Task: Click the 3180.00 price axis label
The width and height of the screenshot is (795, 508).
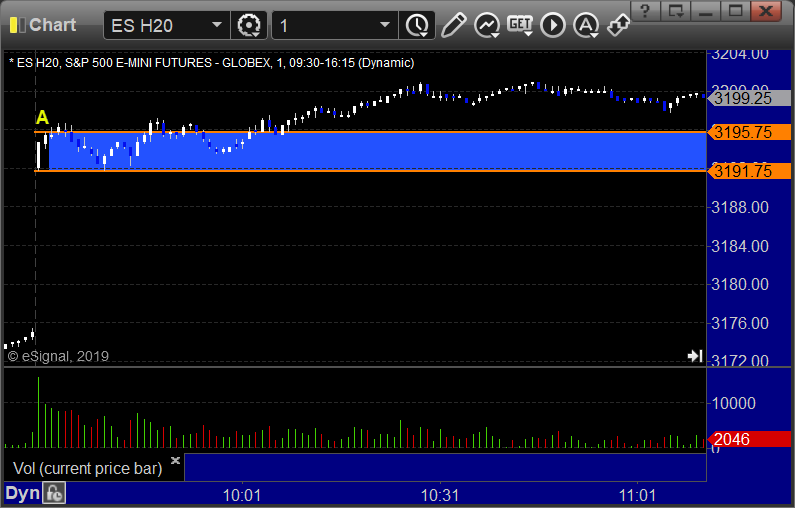Action: click(740, 284)
